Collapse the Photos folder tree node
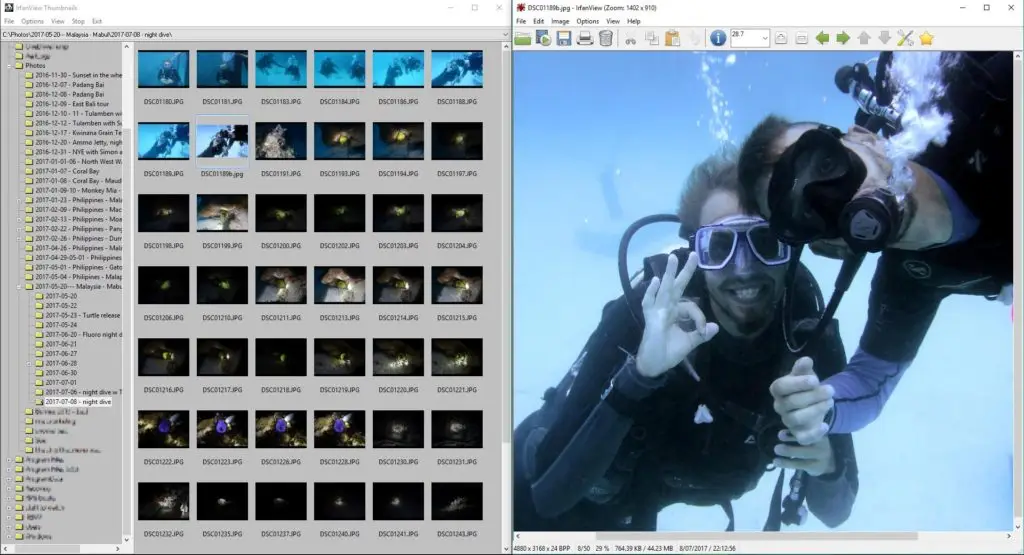1024x555 pixels. click(x=9, y=66)
